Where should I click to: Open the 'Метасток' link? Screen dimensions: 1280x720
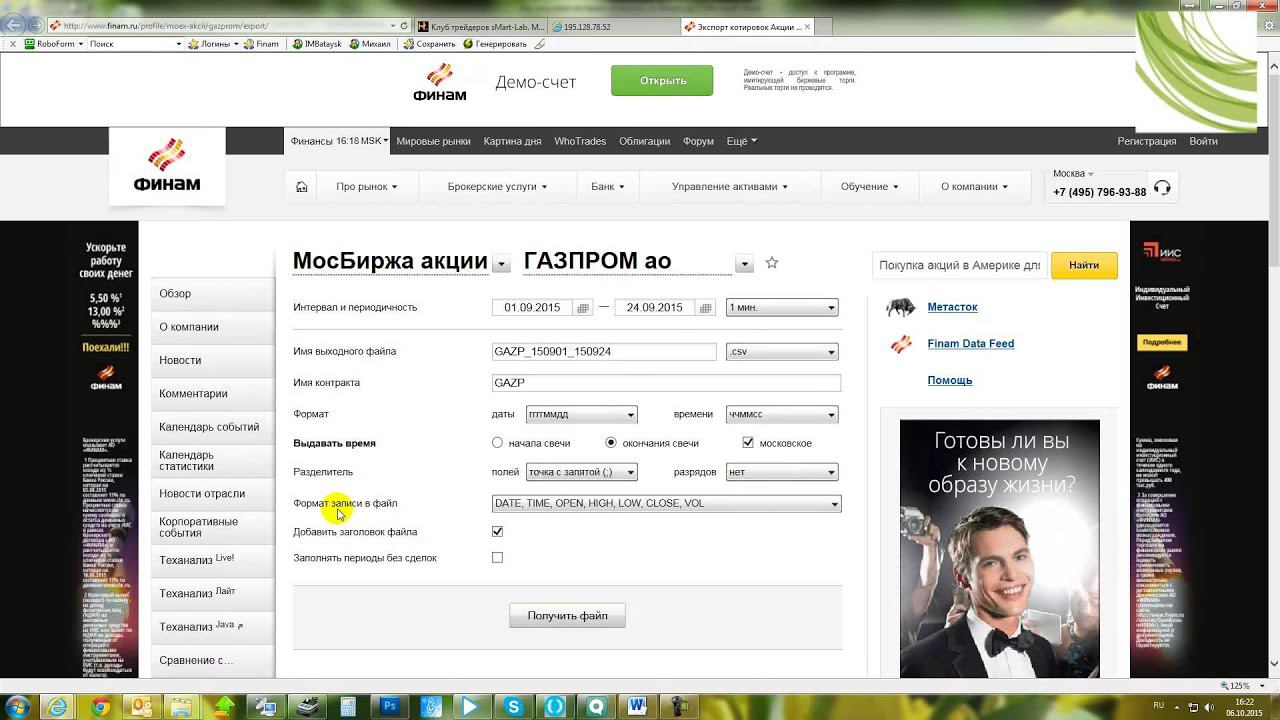click(952, 307)
